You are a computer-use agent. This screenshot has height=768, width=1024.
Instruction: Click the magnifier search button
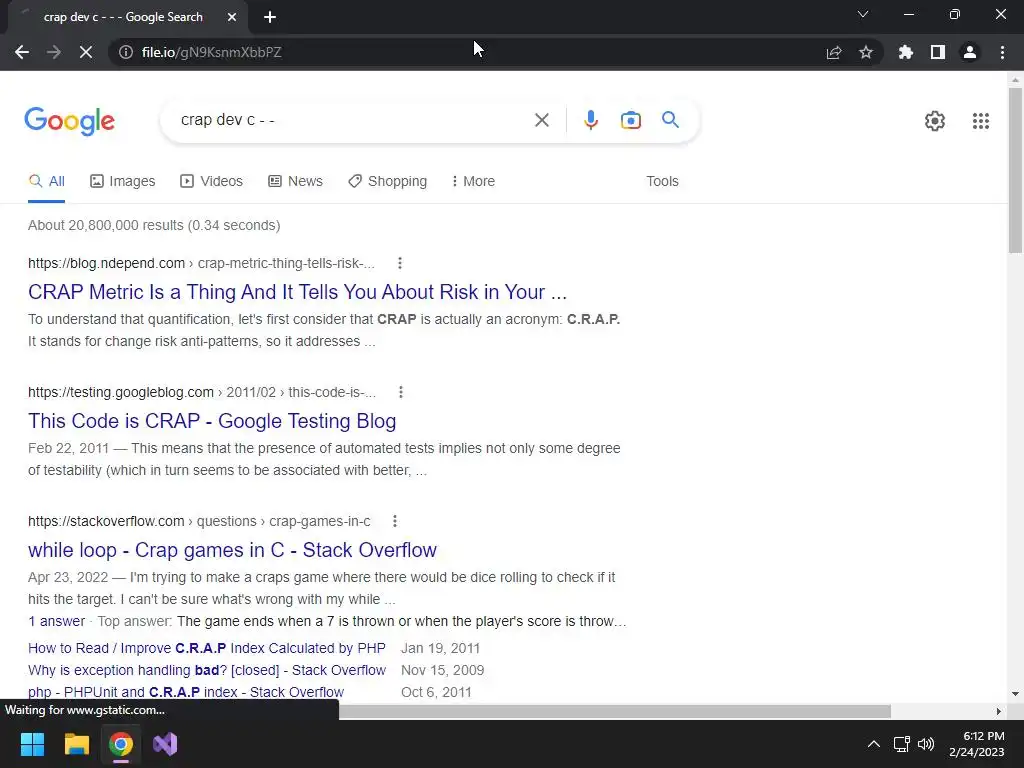tap(670, 120)
